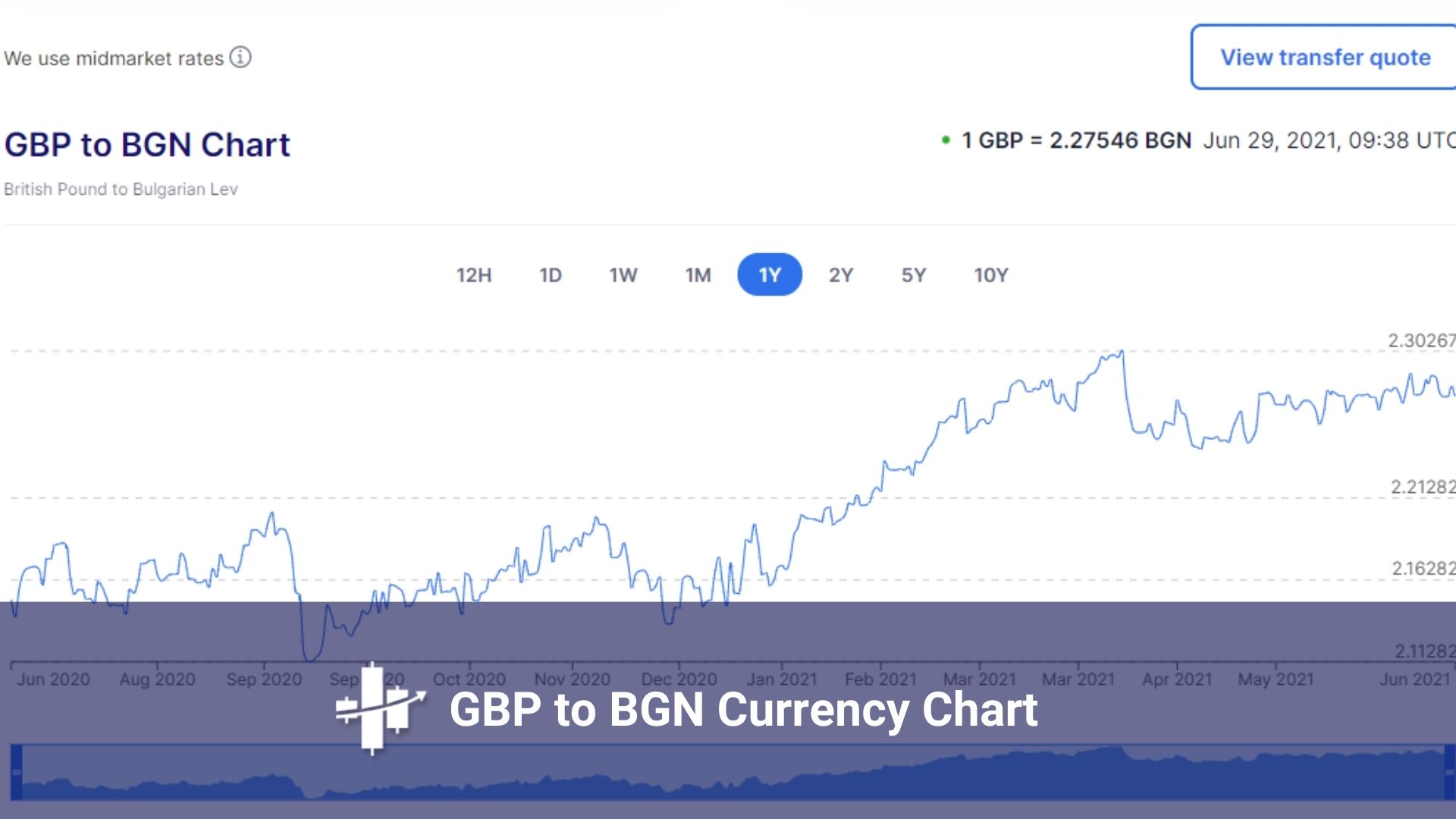
Task: Select the 12H time range
Action: (x=474, y=275)
